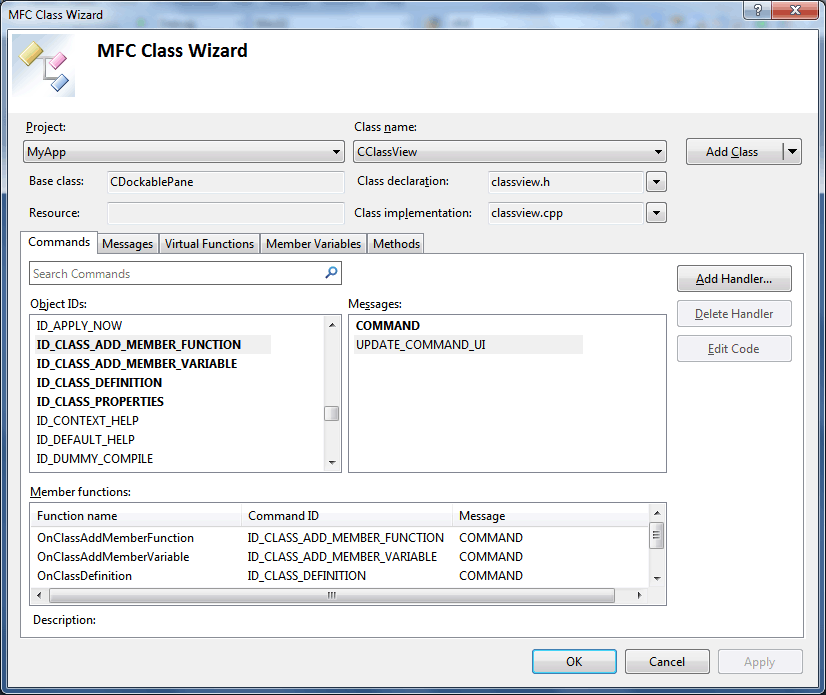Go to the Methods tab
This screenshot has width=826, height=695.
pyautogui.click(x=396, y=243)
